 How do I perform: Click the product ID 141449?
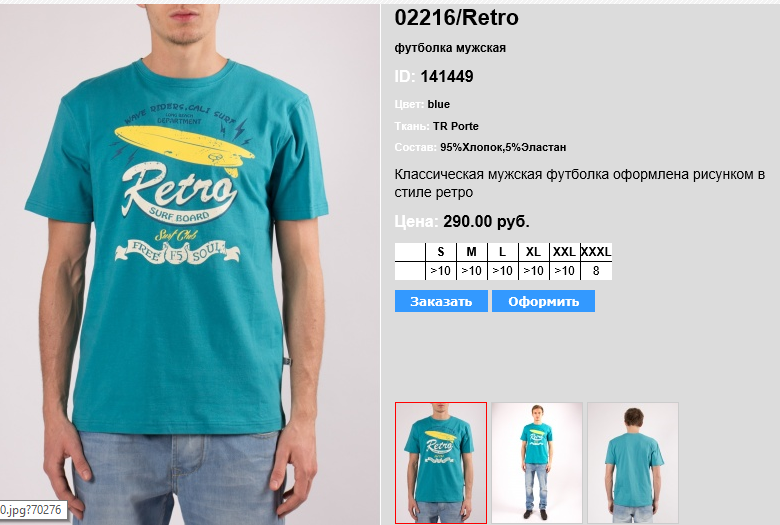click(447, 76)
